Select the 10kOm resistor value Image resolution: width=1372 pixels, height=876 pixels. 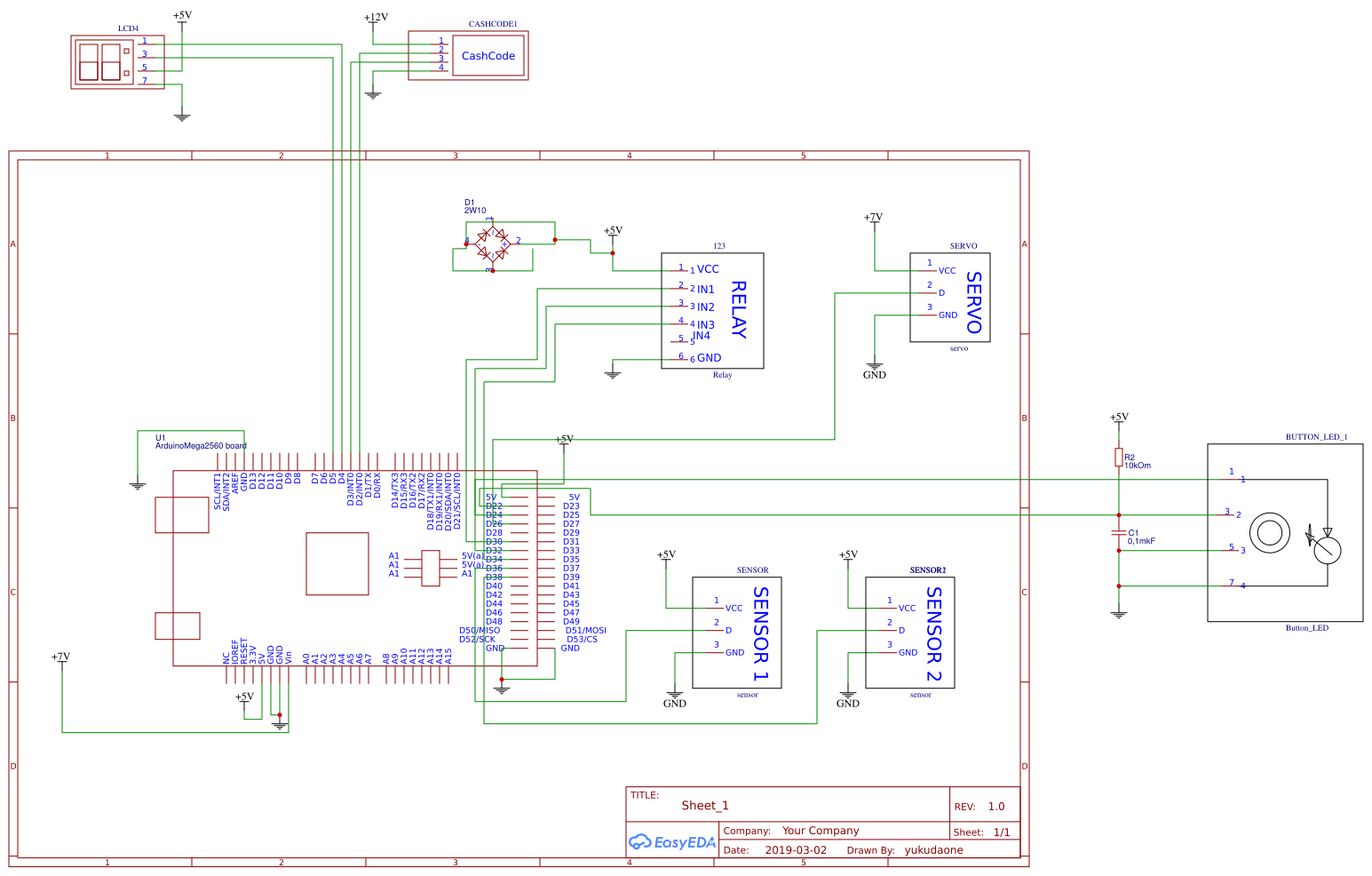1138,466
